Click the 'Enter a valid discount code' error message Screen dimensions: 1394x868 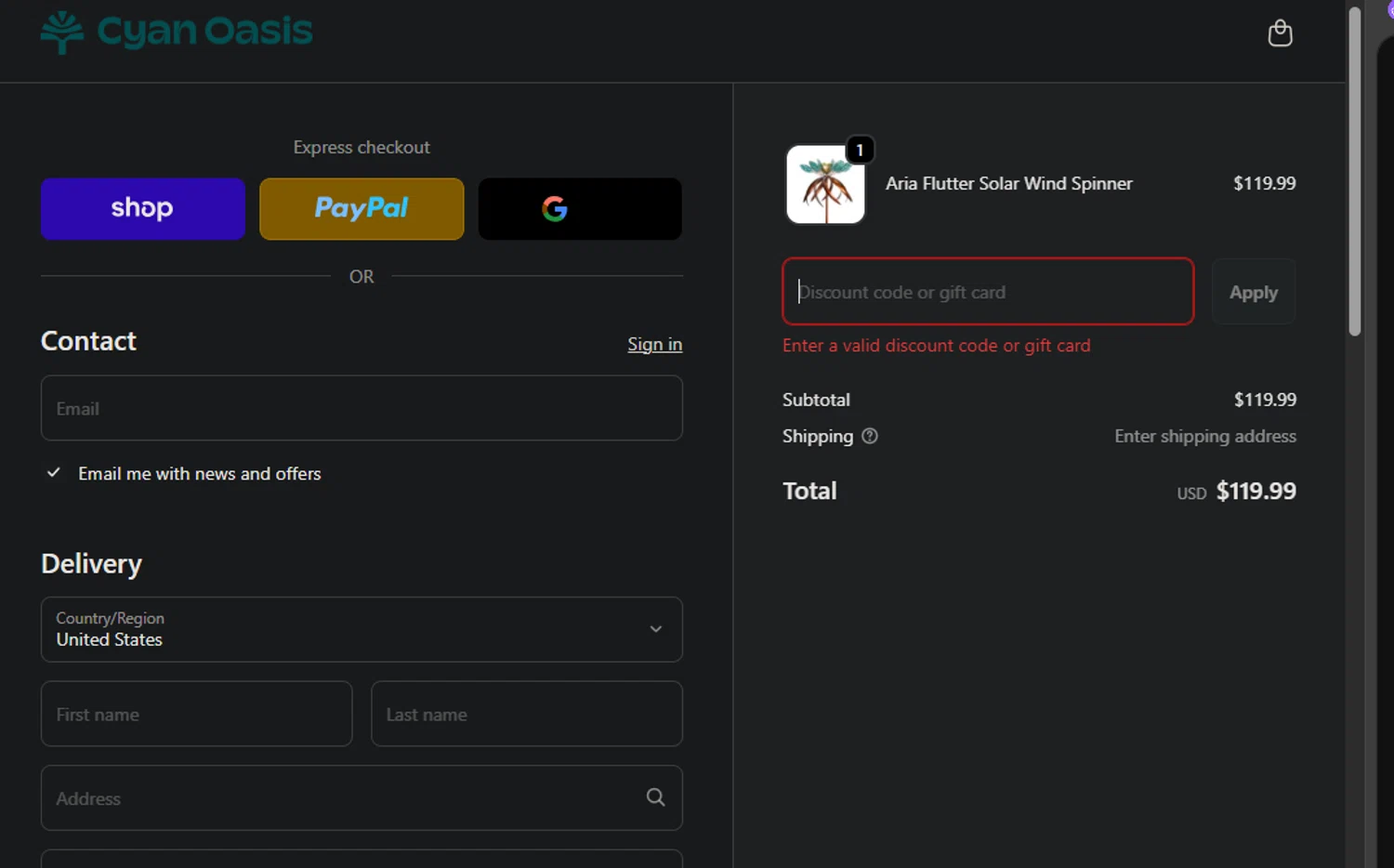pyautogui.click(x=936, y=346)
